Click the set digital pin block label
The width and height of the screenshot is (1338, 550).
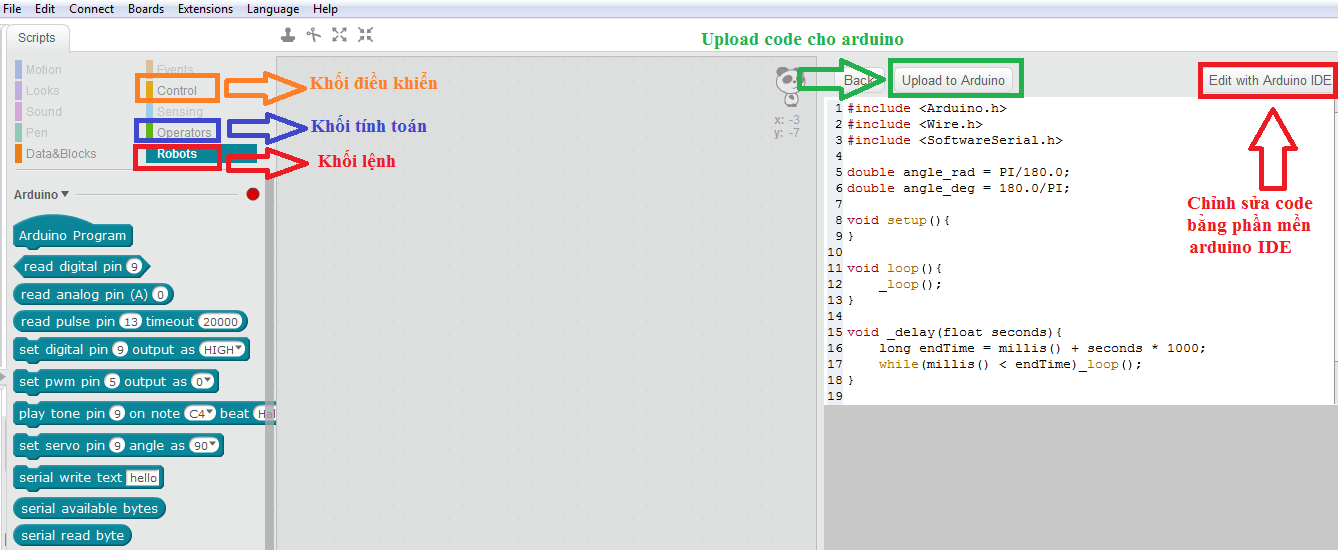(63, 350)
